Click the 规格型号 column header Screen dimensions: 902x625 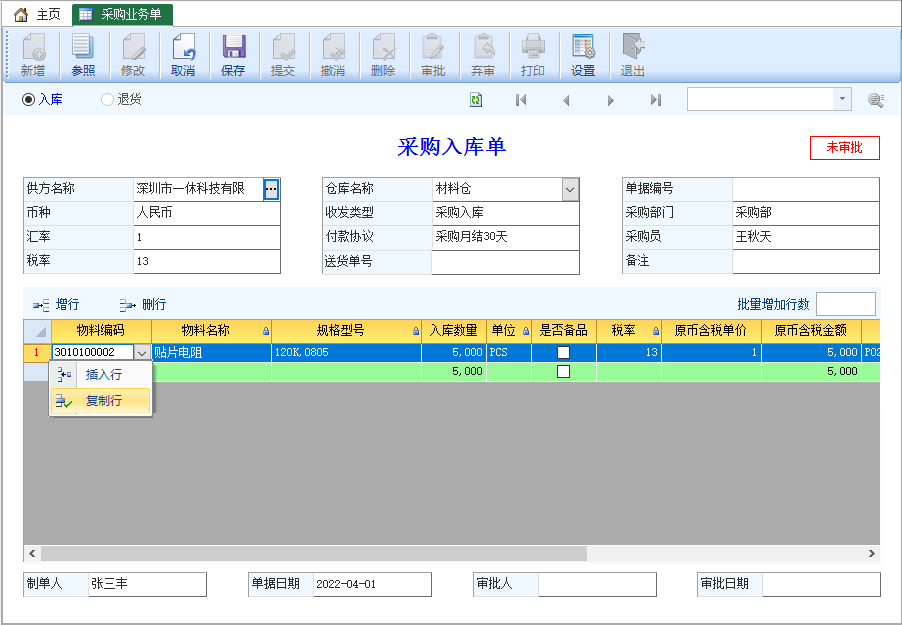click(346, 331)
